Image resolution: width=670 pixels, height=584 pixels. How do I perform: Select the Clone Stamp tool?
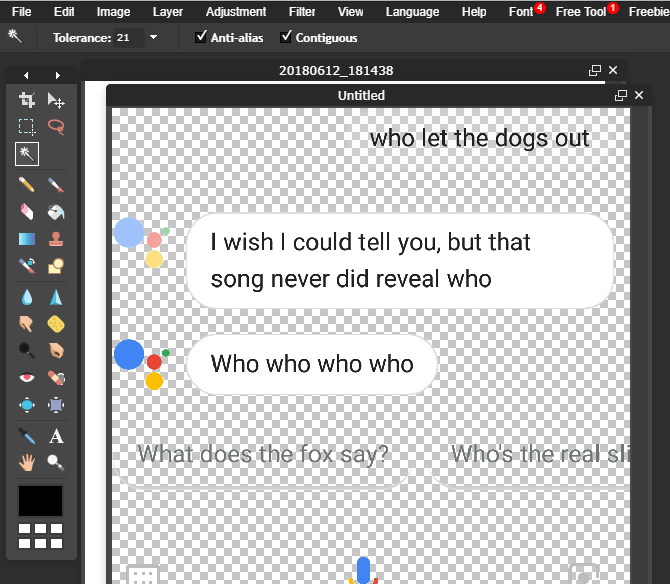[56, 239]
